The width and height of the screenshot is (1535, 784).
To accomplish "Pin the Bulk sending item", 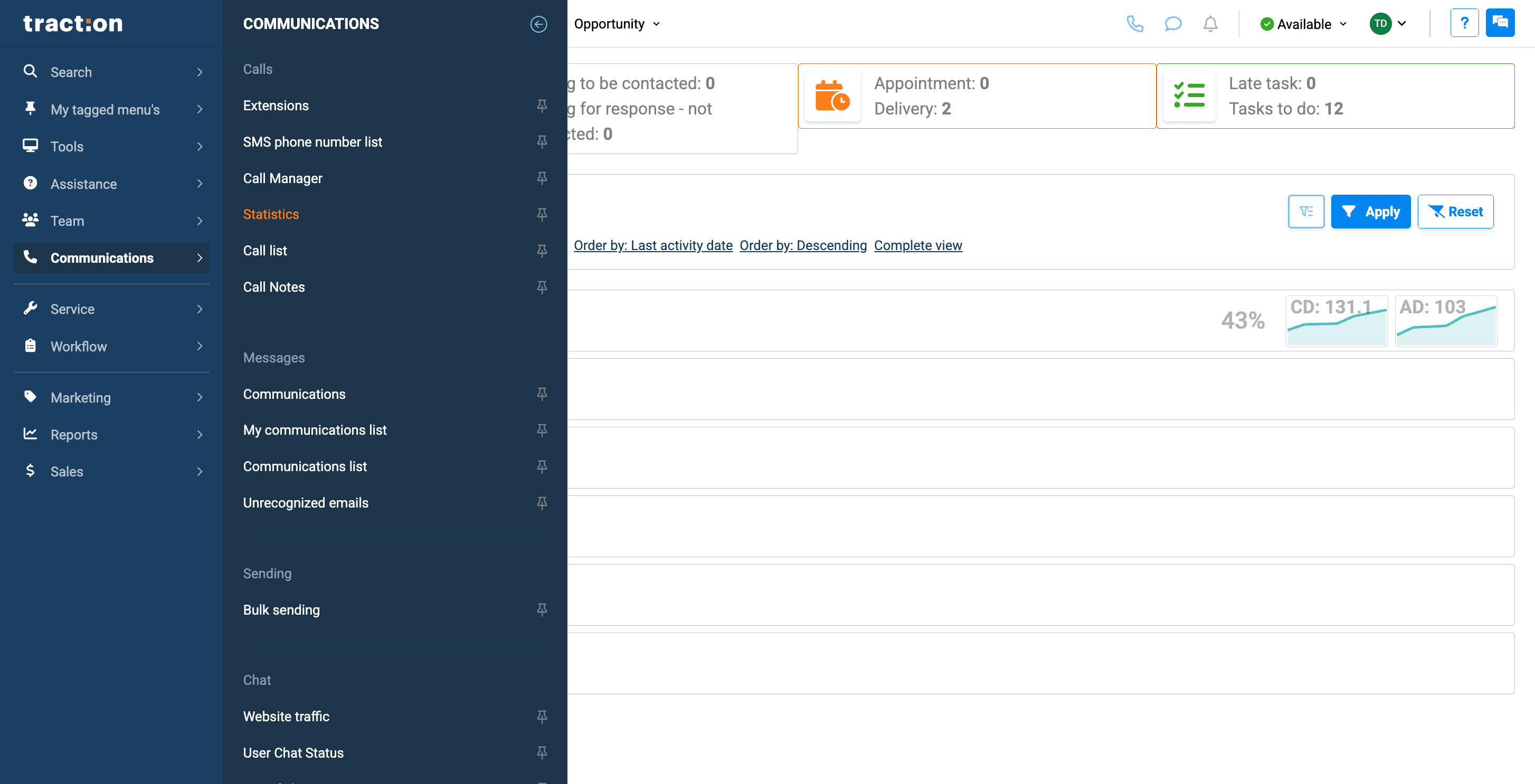I will point(542,609).
